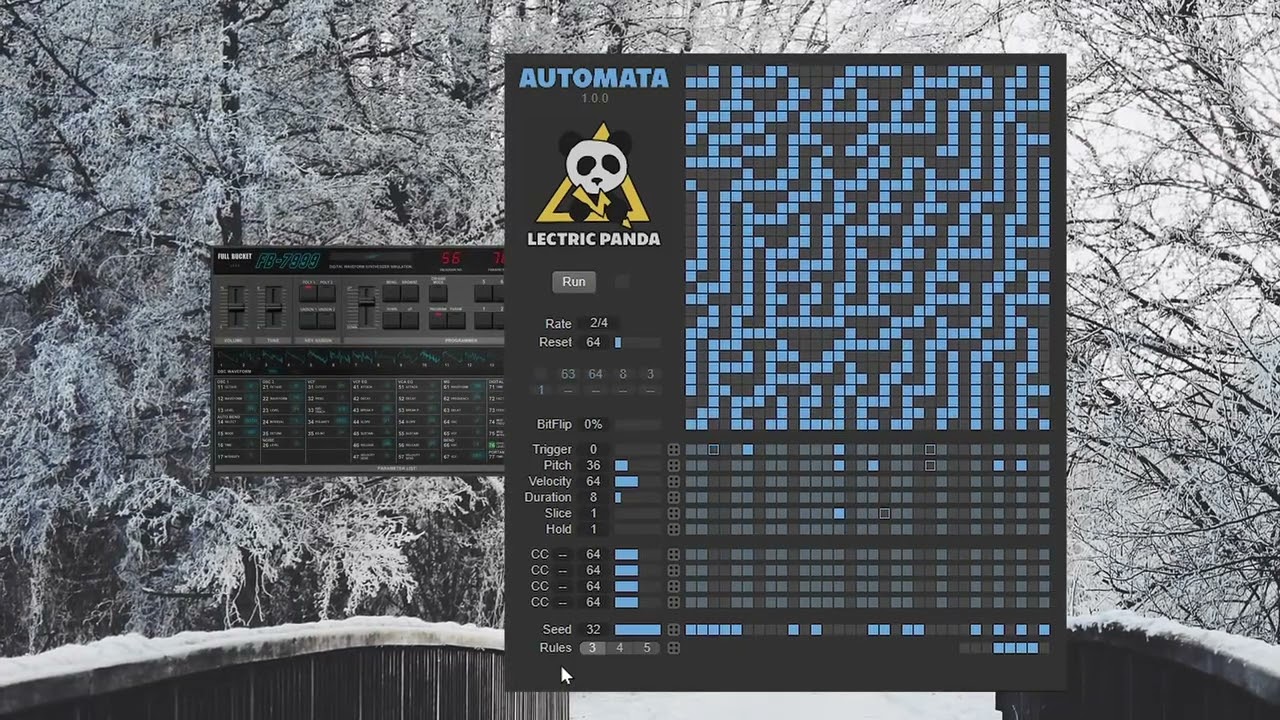This screenshot has height=720, width=1280.
Task: Click UNISON 1 button in FB-7999 window
Action: click(308, 320)
